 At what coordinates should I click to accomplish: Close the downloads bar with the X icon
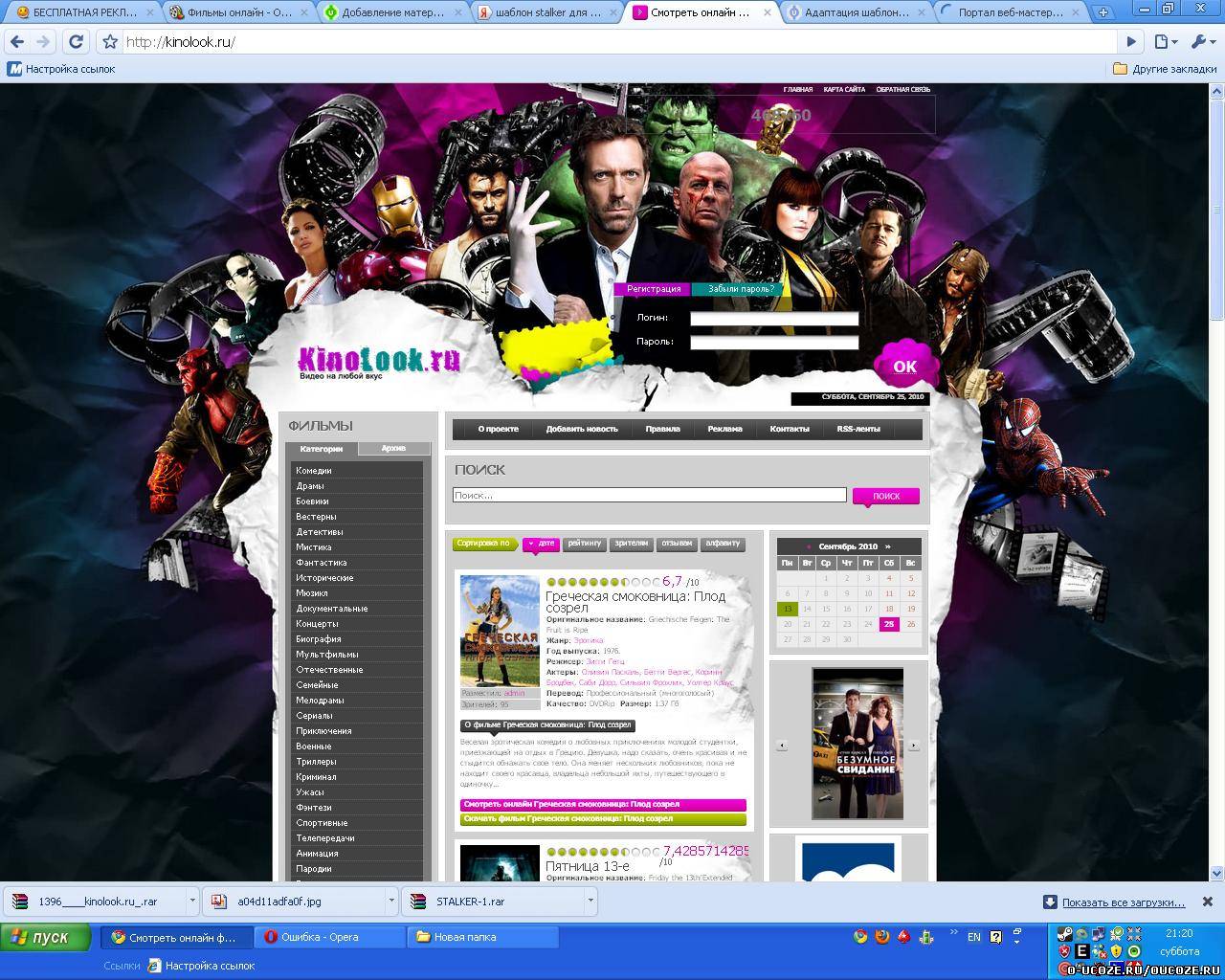click(1207, 902)
